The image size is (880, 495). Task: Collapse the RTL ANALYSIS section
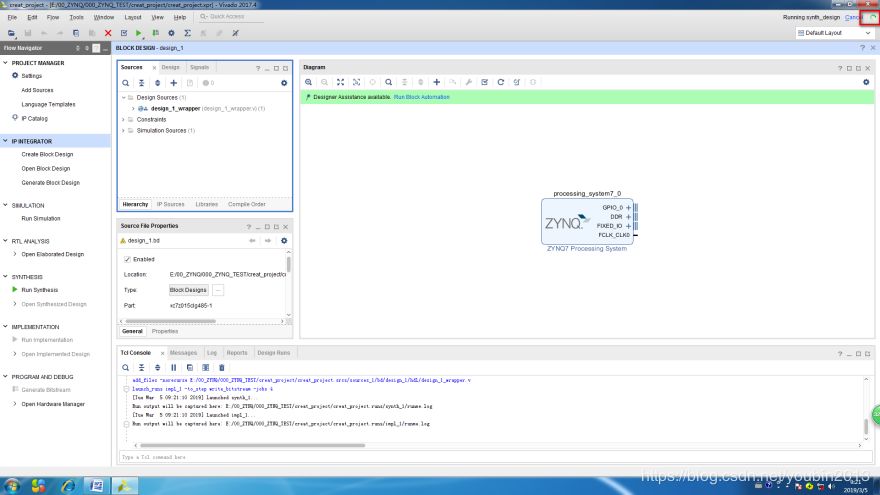[6, 241]
